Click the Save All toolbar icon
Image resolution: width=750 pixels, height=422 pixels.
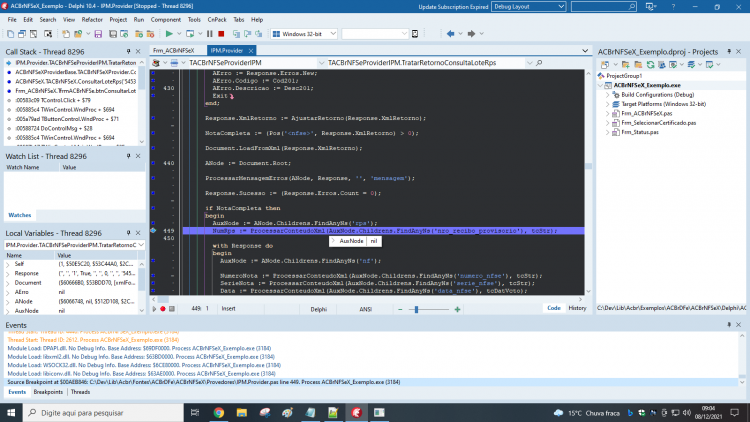113,34
